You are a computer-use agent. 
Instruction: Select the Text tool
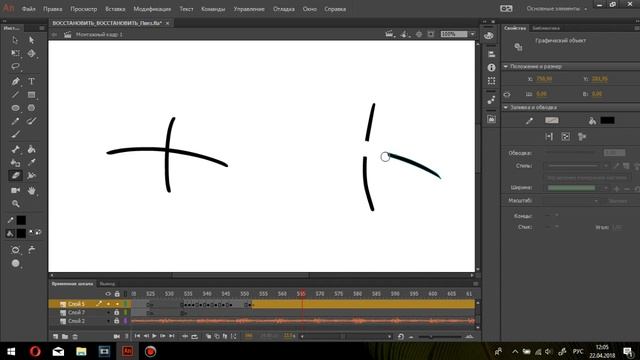pyautogui.click(x=31, y=81)
